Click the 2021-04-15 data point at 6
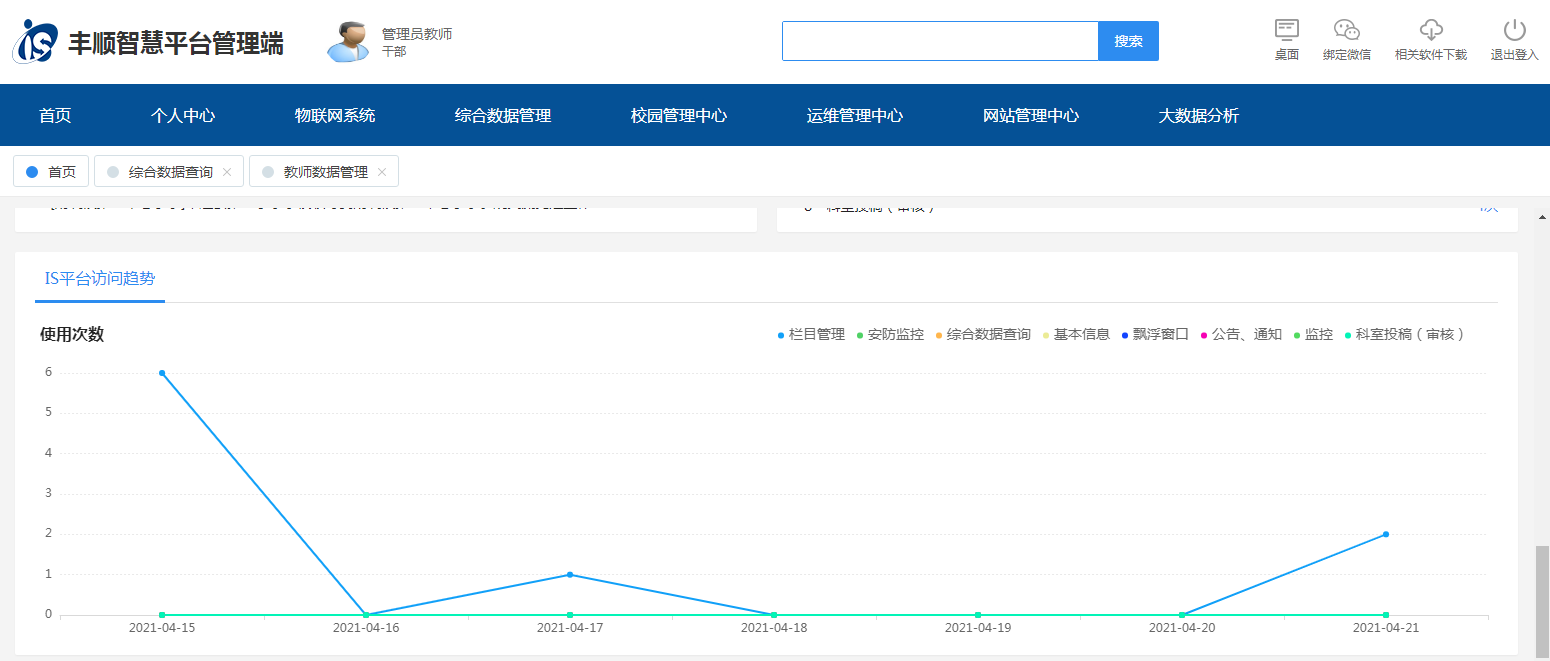Image resolution: width=1550 pixels, height=661 pixels. 162,373
